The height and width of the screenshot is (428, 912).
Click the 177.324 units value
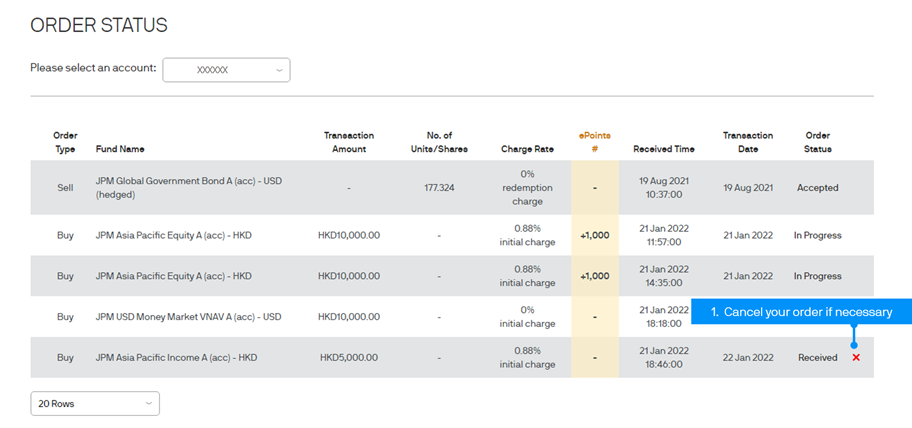pos(439,188)
